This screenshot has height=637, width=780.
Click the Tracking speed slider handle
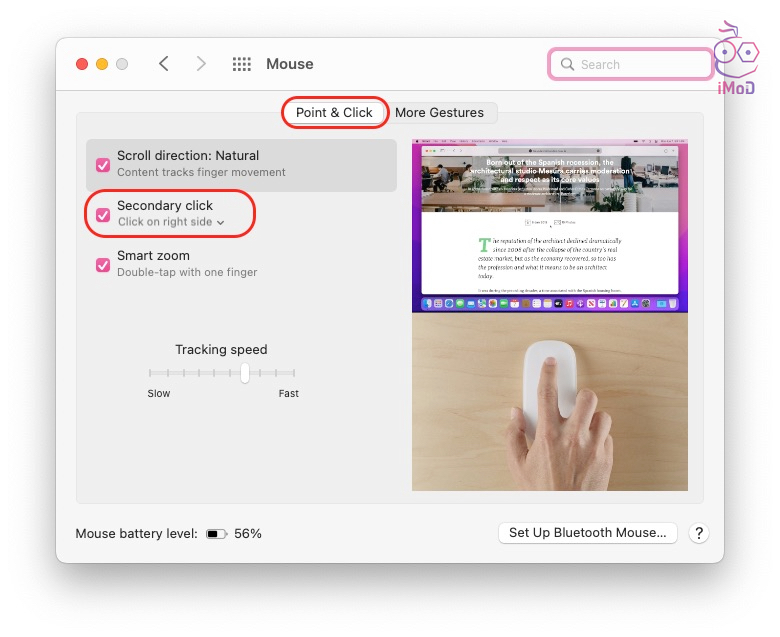244,372
